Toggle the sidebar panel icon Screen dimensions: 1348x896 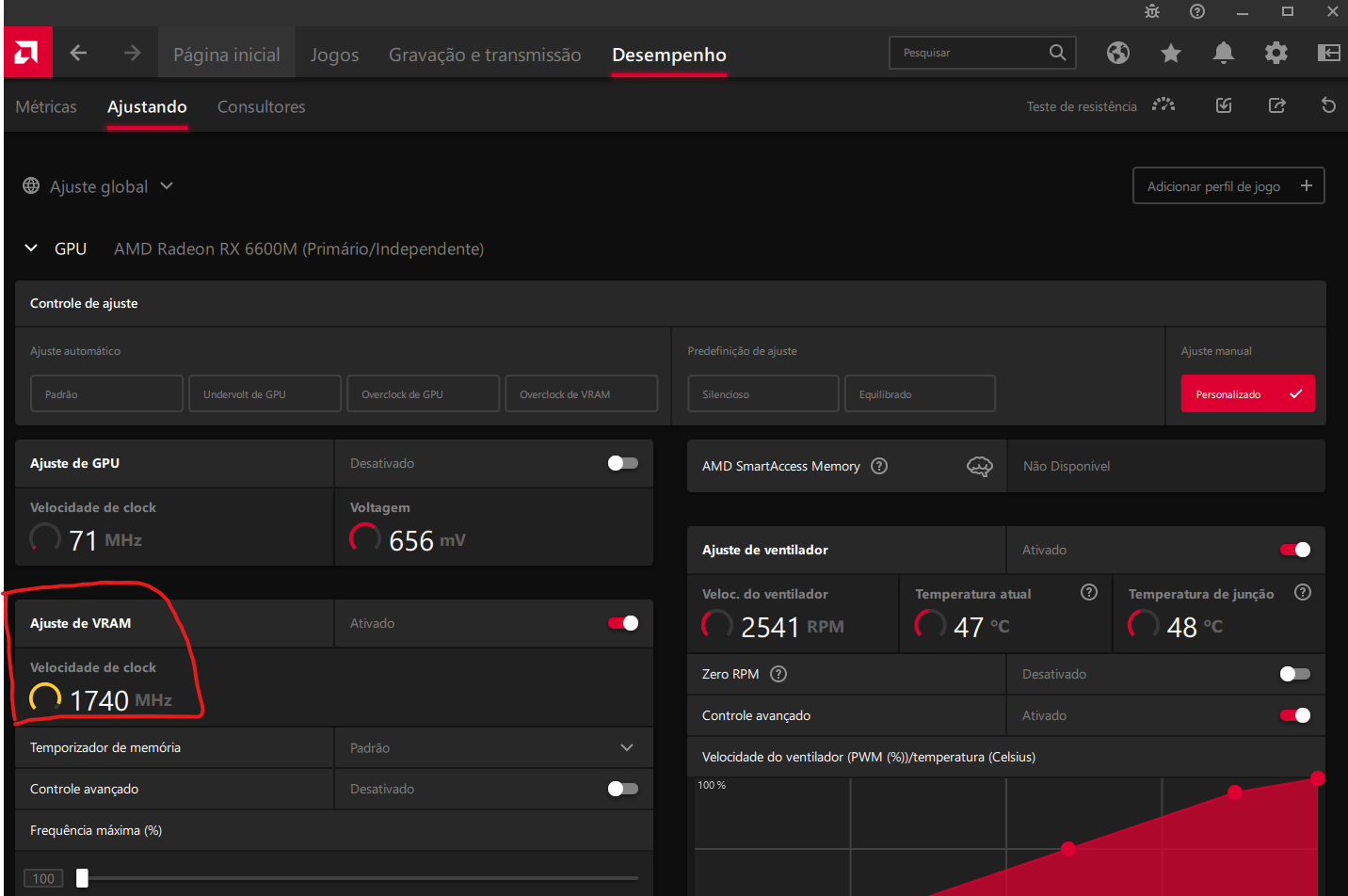[1328, 53]
